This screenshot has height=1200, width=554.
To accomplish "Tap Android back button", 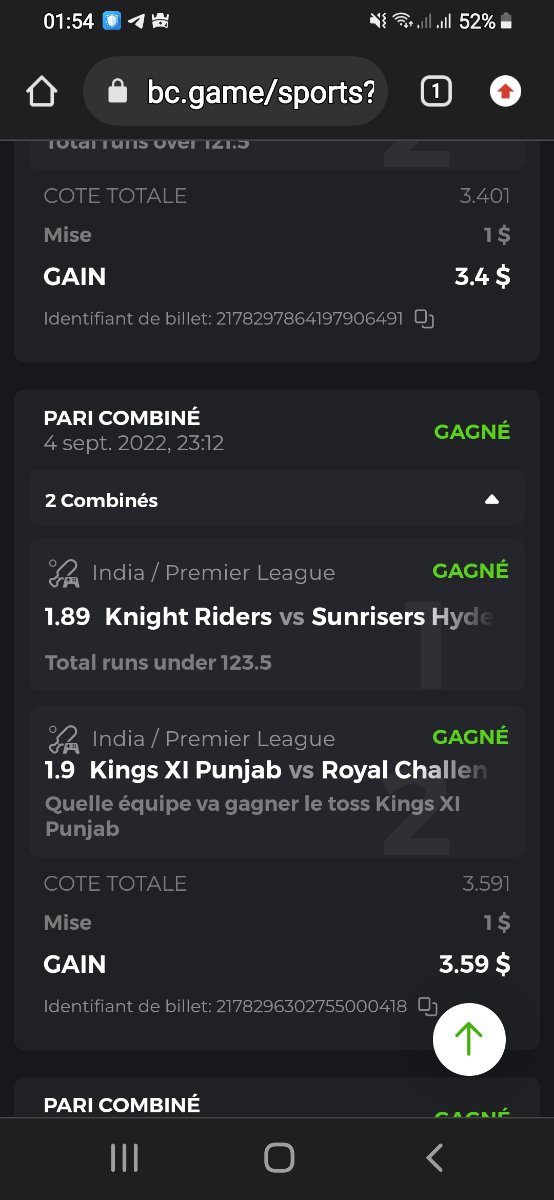I will [x=434, y=1158].
